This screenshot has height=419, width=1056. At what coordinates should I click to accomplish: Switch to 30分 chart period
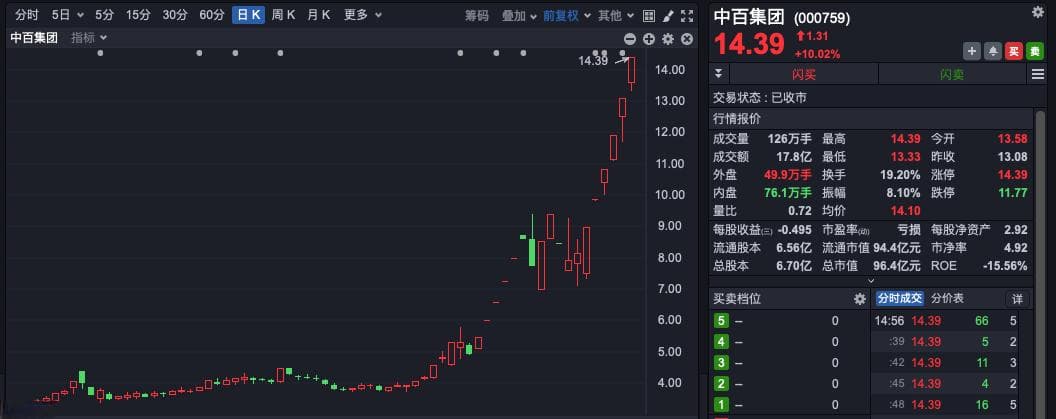coord(174,15)
